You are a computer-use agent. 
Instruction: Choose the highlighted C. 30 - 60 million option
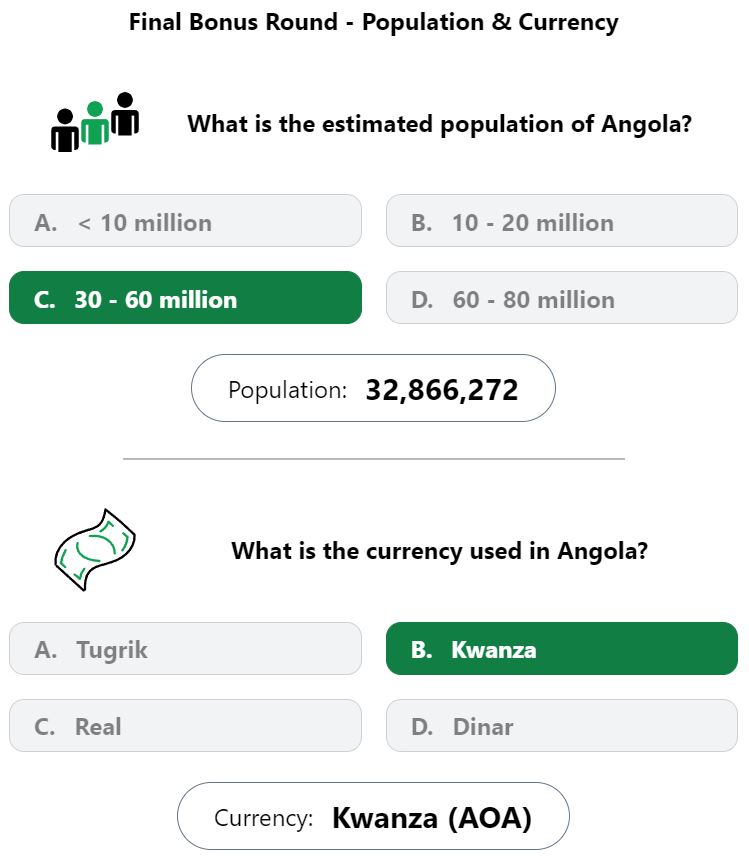tap(185, 298)
